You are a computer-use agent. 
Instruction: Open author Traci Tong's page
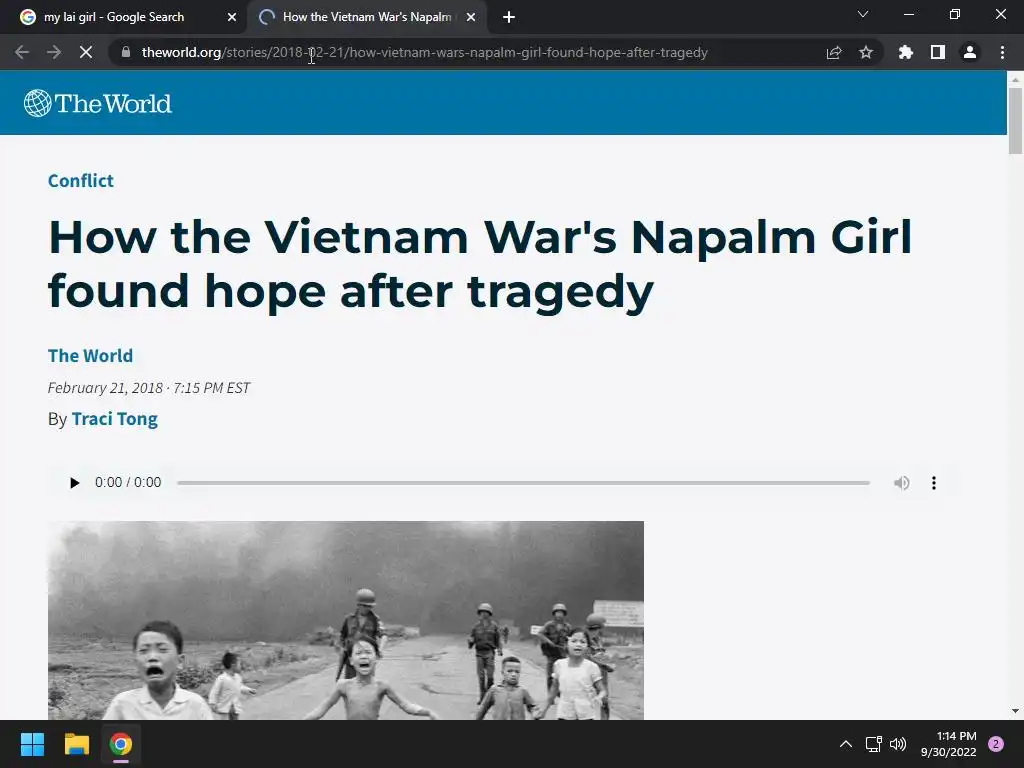click(x=115, y=419)
